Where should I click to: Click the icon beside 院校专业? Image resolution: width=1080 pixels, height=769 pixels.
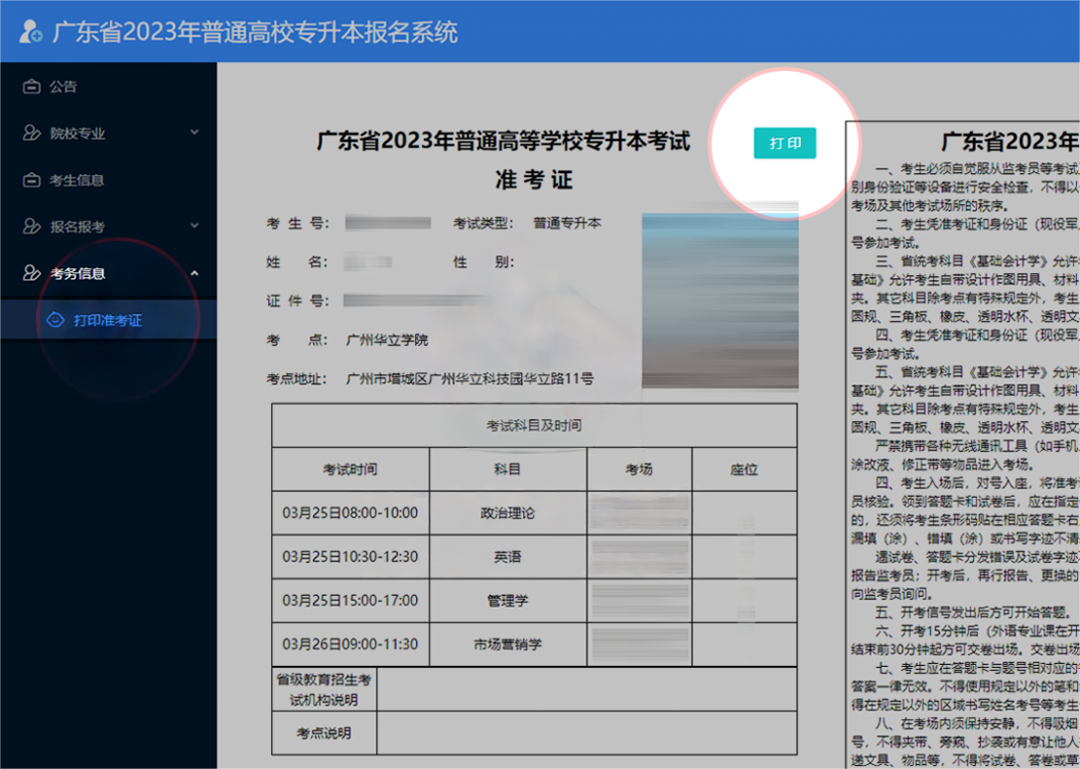[31, 133]
